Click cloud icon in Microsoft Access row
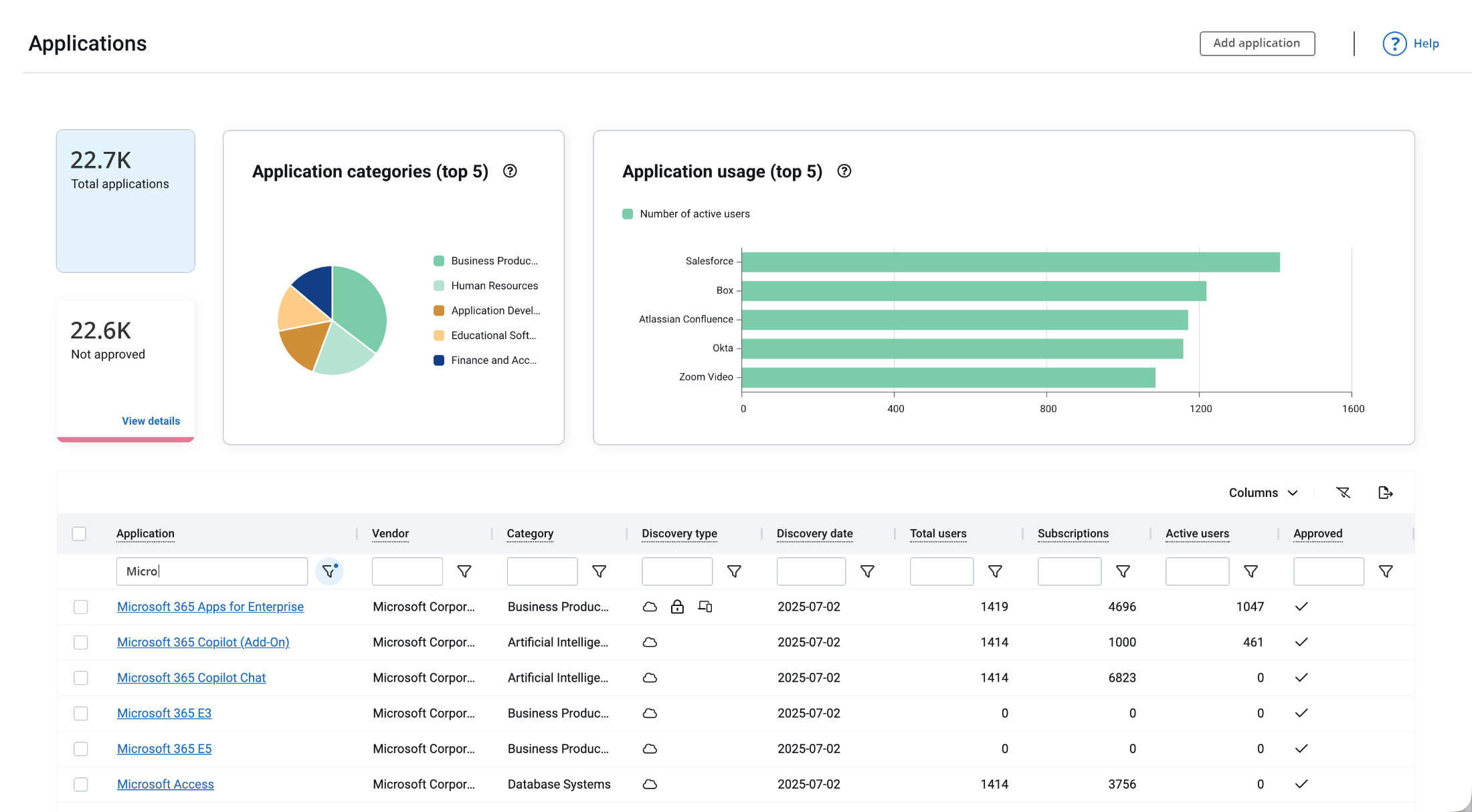The width and height of the screenshot is (1472, 812). [650, 784]
